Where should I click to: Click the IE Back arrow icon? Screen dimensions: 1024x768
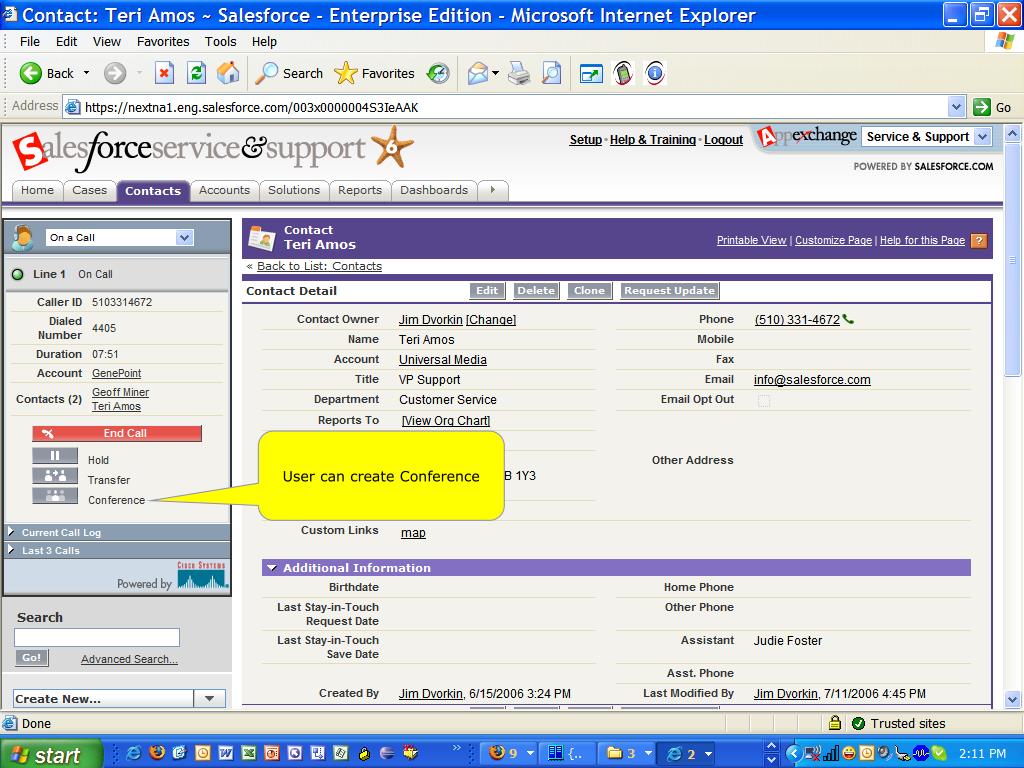tap(31, 73)
